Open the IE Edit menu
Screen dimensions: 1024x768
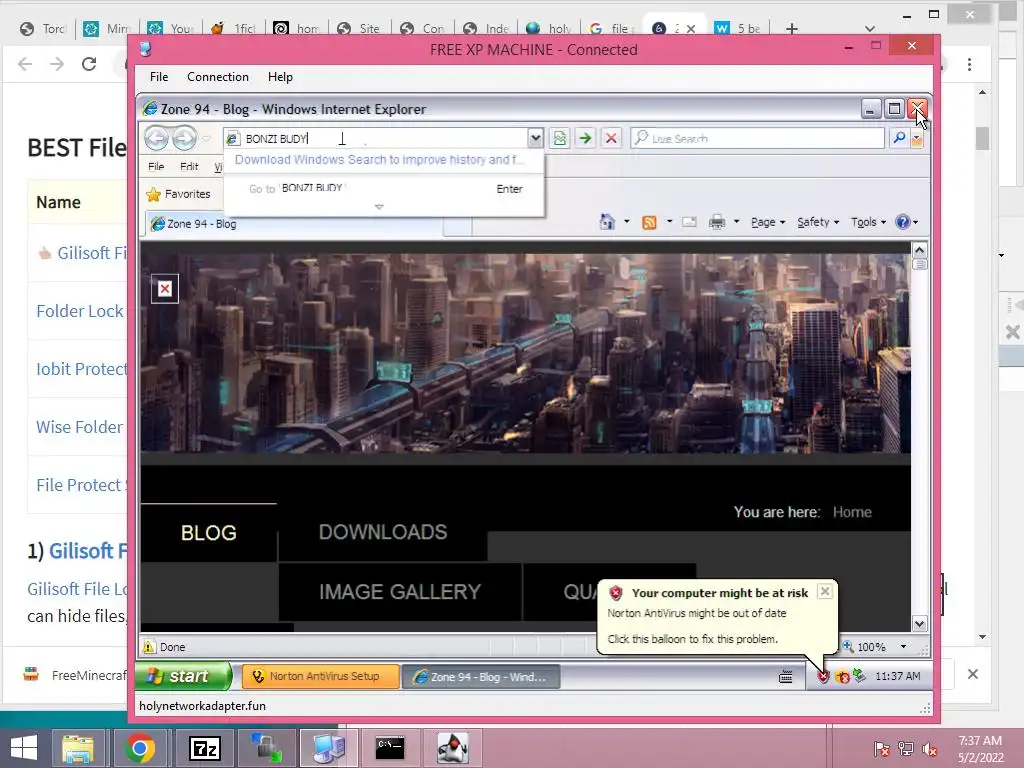(x=189, y=167)
